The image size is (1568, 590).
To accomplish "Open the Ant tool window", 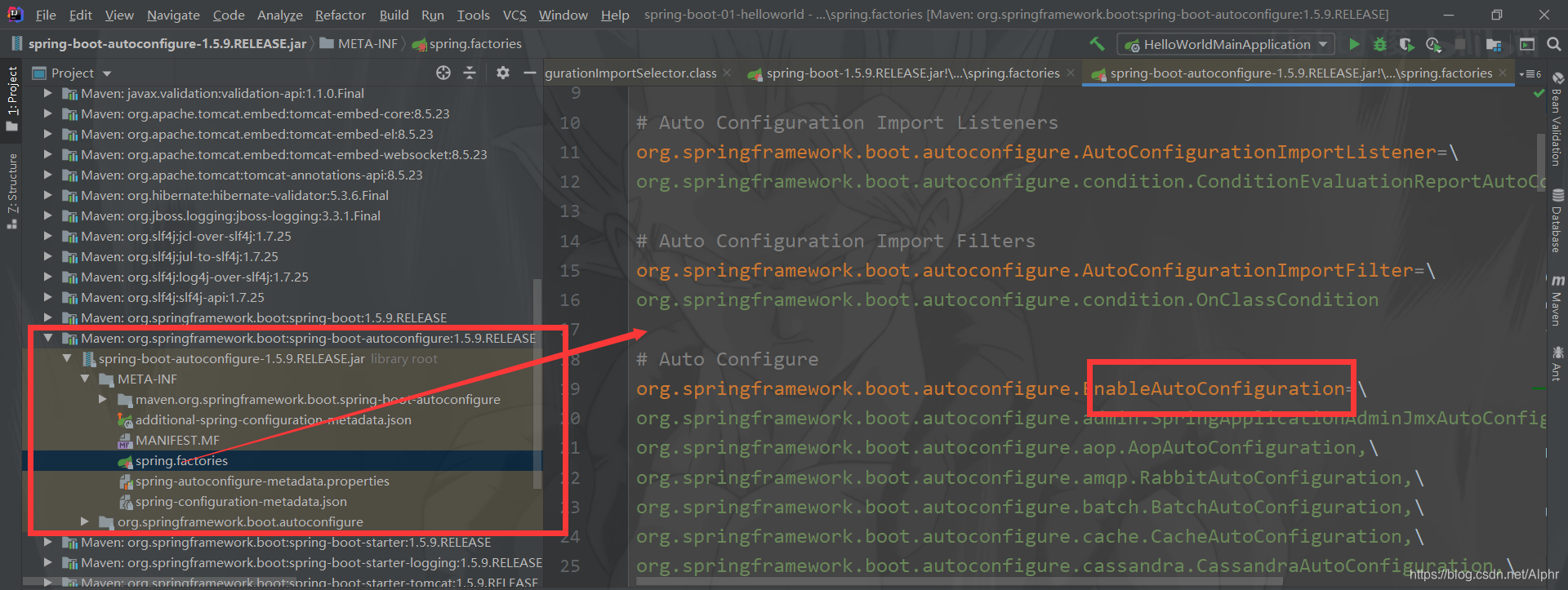I will (1557, 364).
